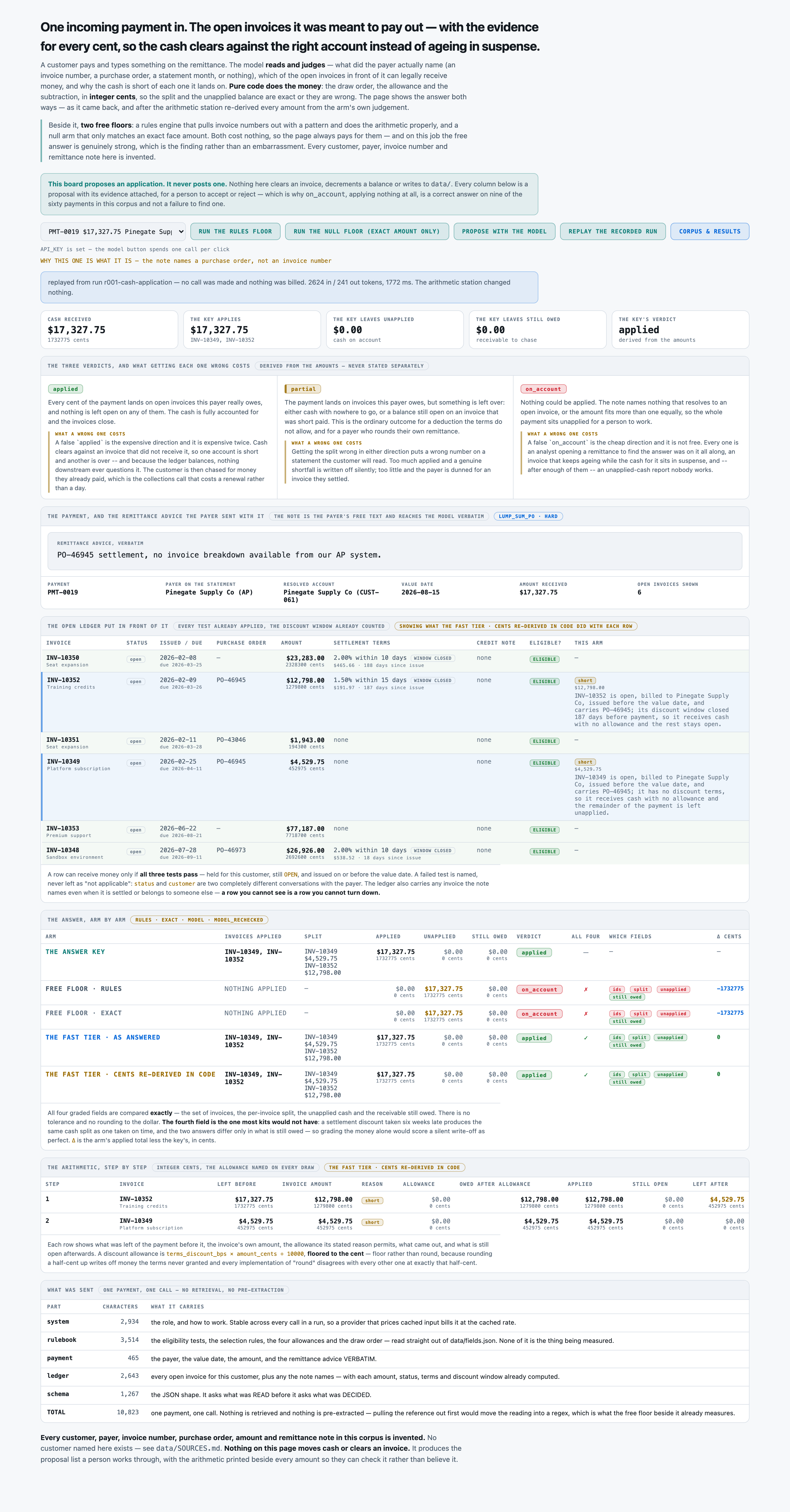Click the short tag on INV-10352 row
The height and width of the screenshot is (1512, 790).
585,681
